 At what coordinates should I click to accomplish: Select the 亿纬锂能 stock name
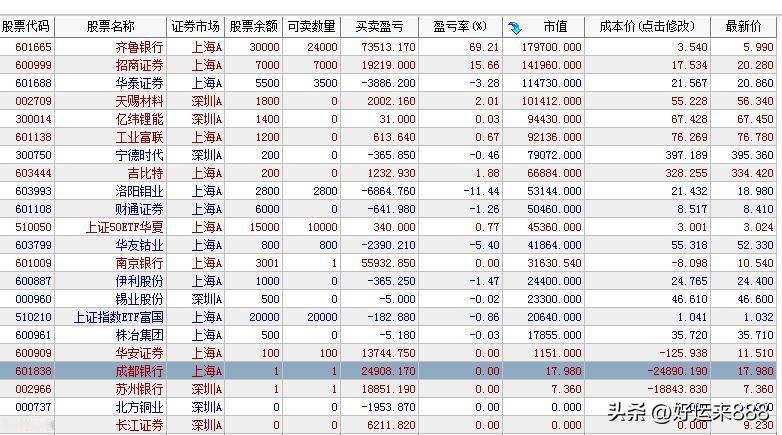(139, 119)
